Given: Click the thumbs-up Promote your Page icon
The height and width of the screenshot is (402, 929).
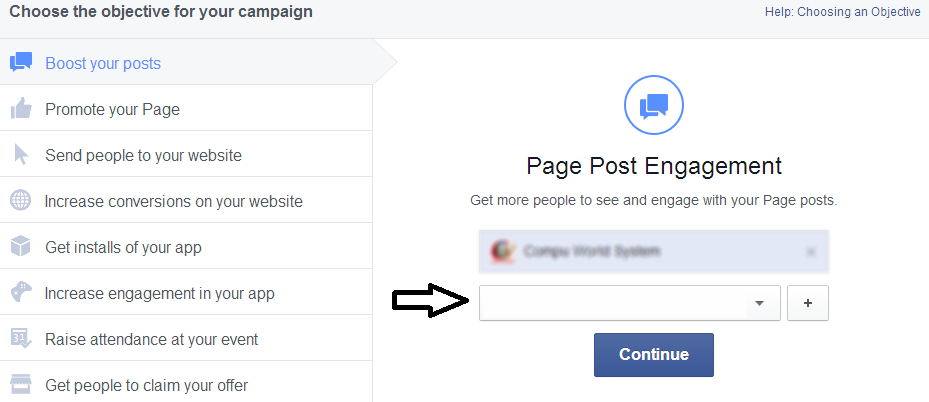Looking at the screenshot, I should pyautogui.click(x=21, y=108).
